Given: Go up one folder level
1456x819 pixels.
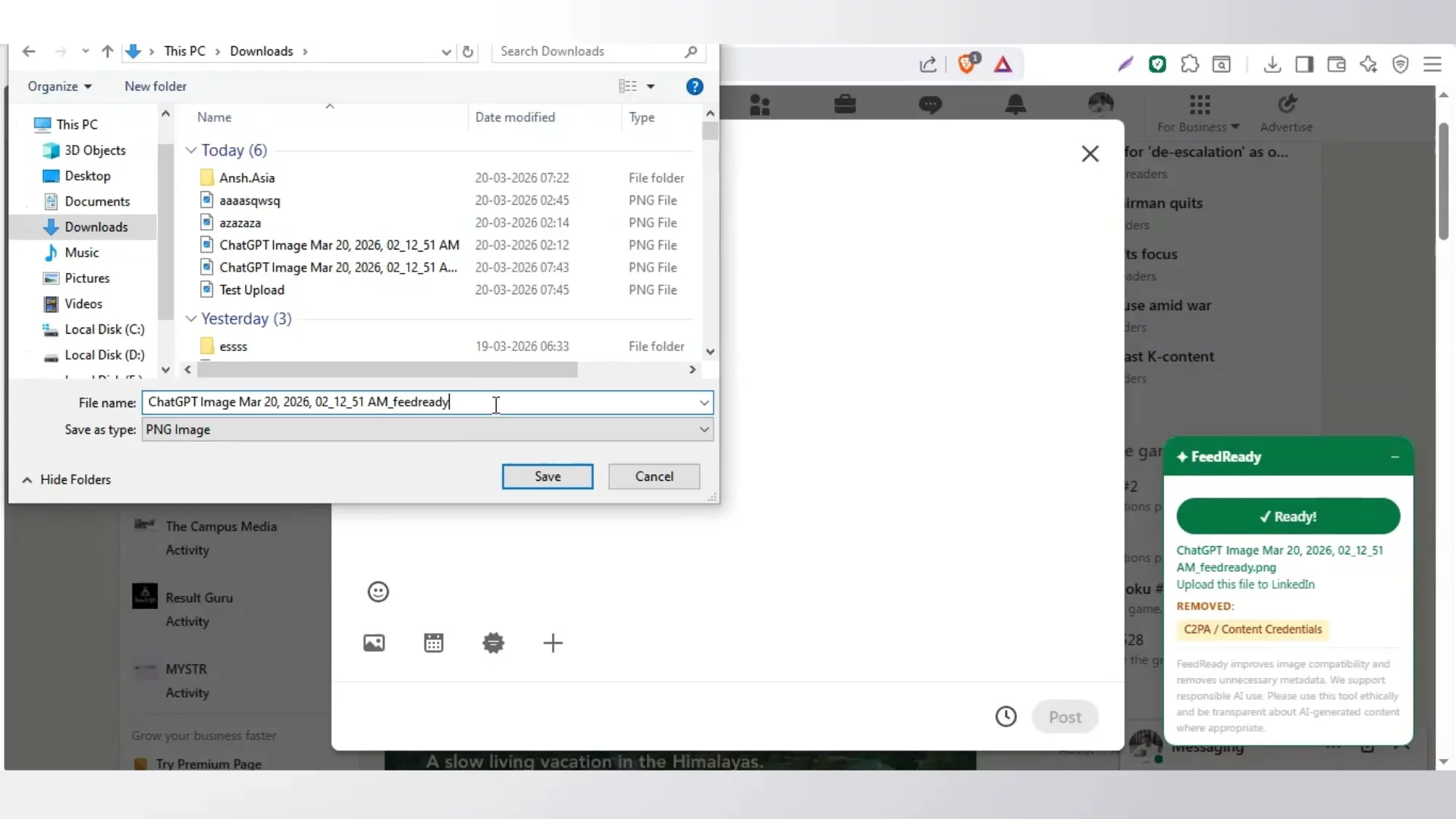Looking at the screenshot, I should [x=107, y=52].
